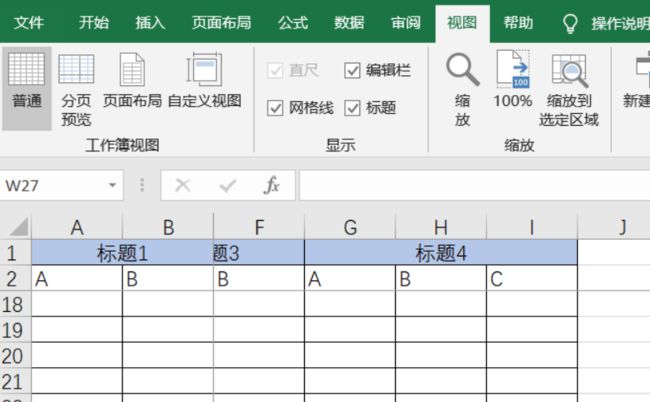Select row 20 header
Screen dimensions: 650x402
[15, 356]
